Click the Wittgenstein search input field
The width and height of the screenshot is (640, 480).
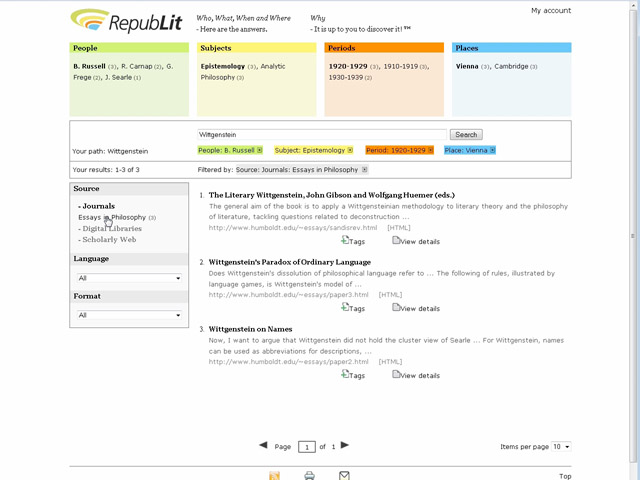(321, 134)
